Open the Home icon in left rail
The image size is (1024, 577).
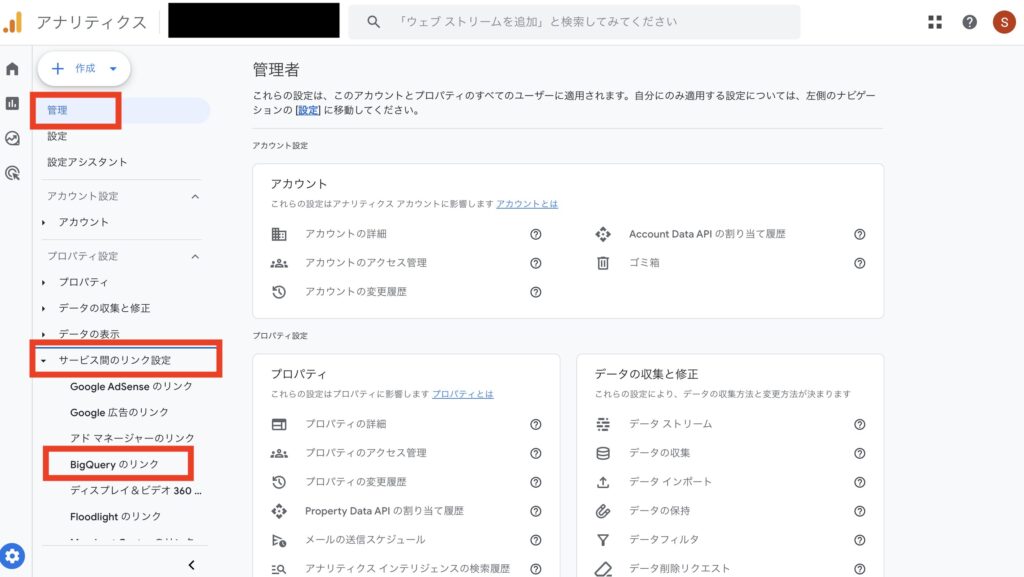12,69
